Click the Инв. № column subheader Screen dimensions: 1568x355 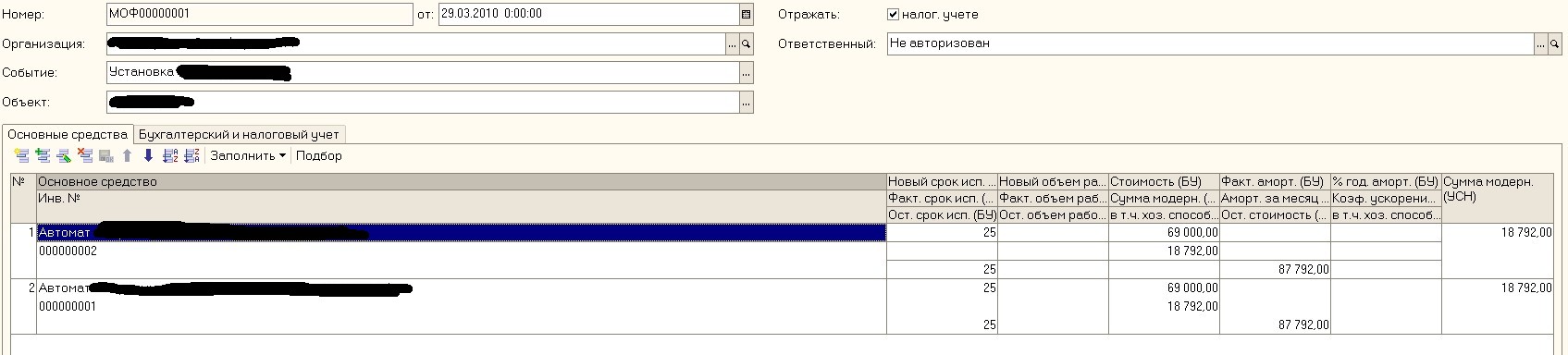pyautogui.click(x=461, y=206)
